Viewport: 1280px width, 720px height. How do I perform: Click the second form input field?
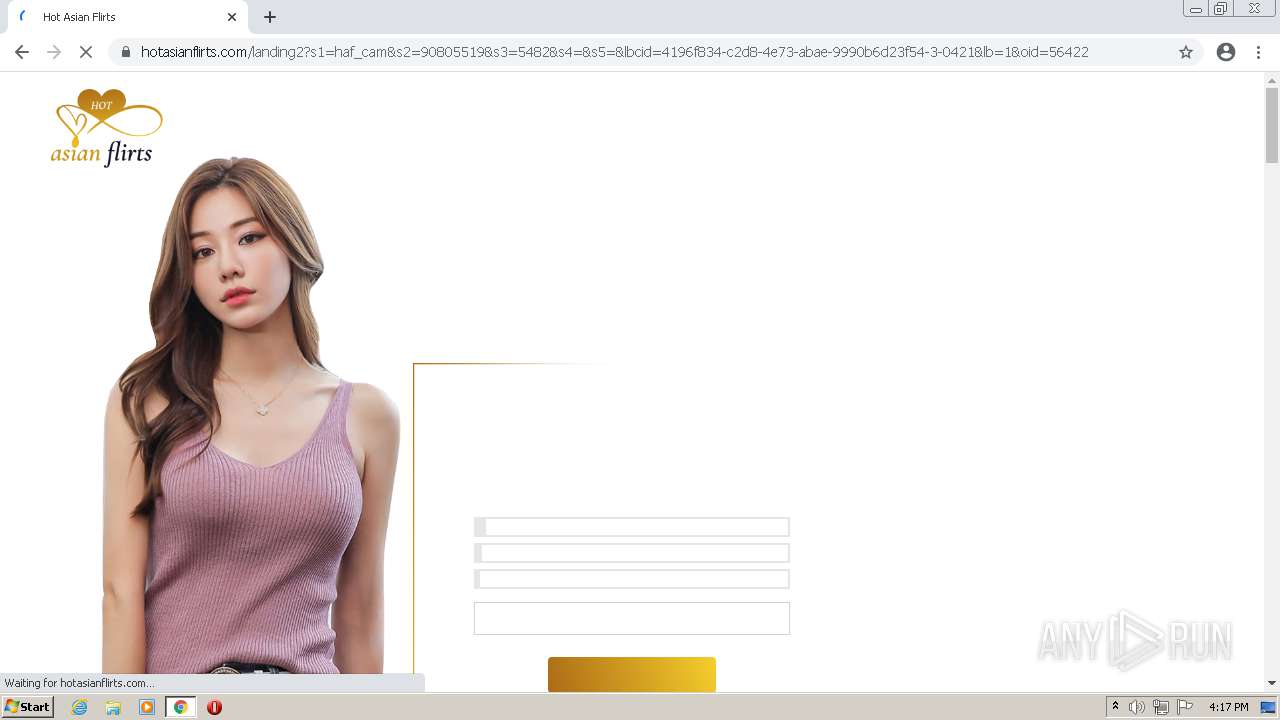[x=632, y=553]
